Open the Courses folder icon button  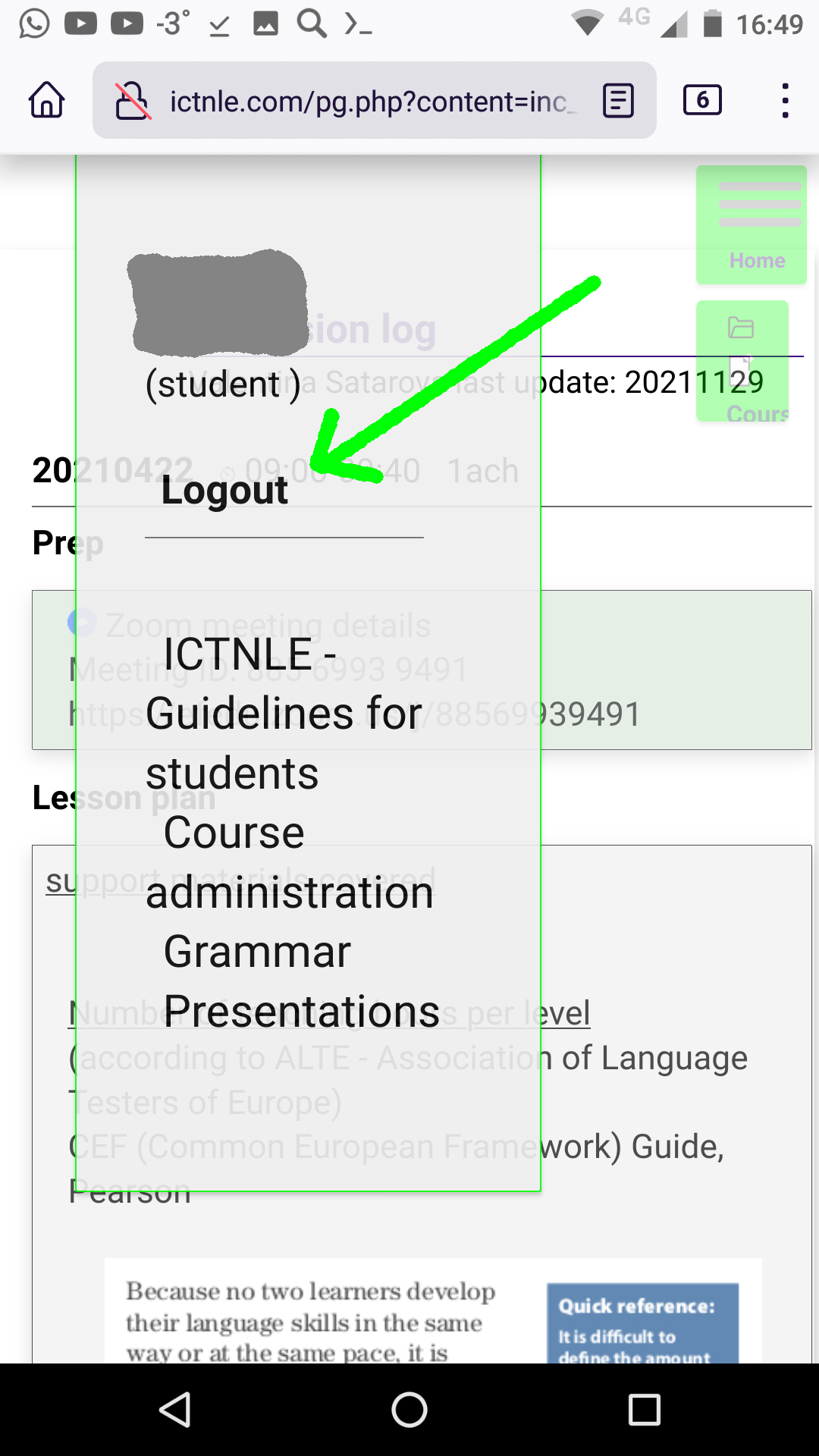(x=742, y=361)
